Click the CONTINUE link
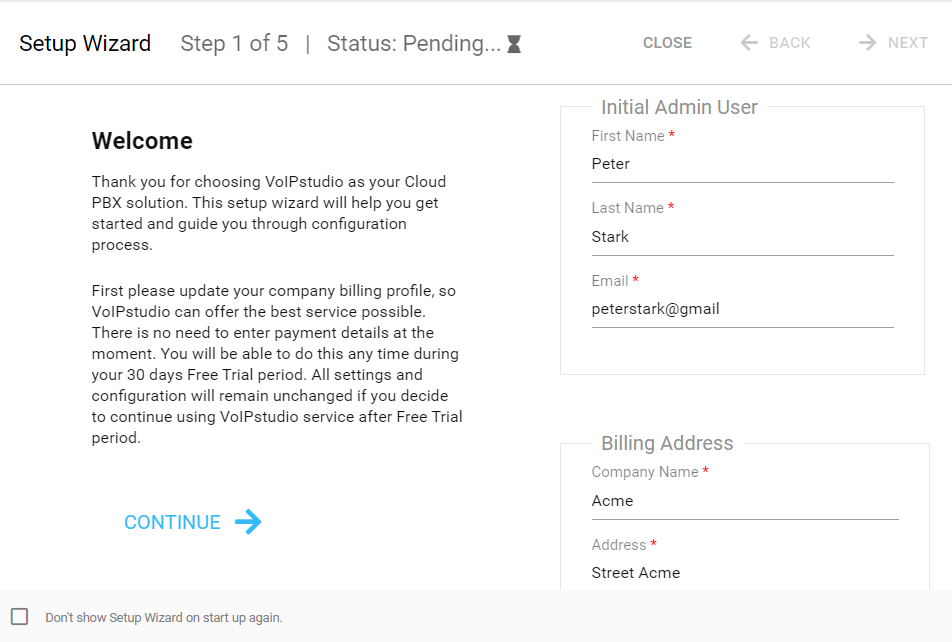 point(172,521)
